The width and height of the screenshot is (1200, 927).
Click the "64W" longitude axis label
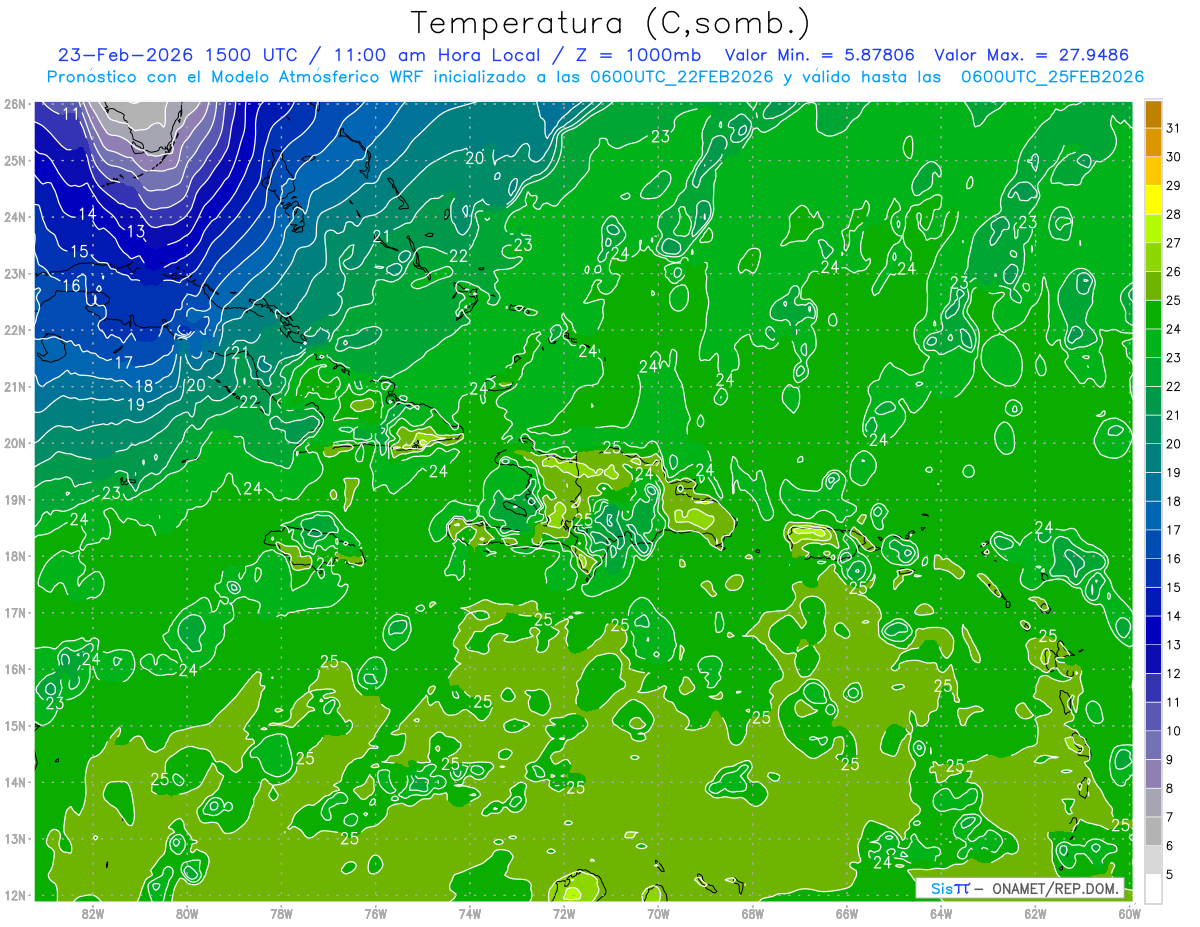(941, 912)
